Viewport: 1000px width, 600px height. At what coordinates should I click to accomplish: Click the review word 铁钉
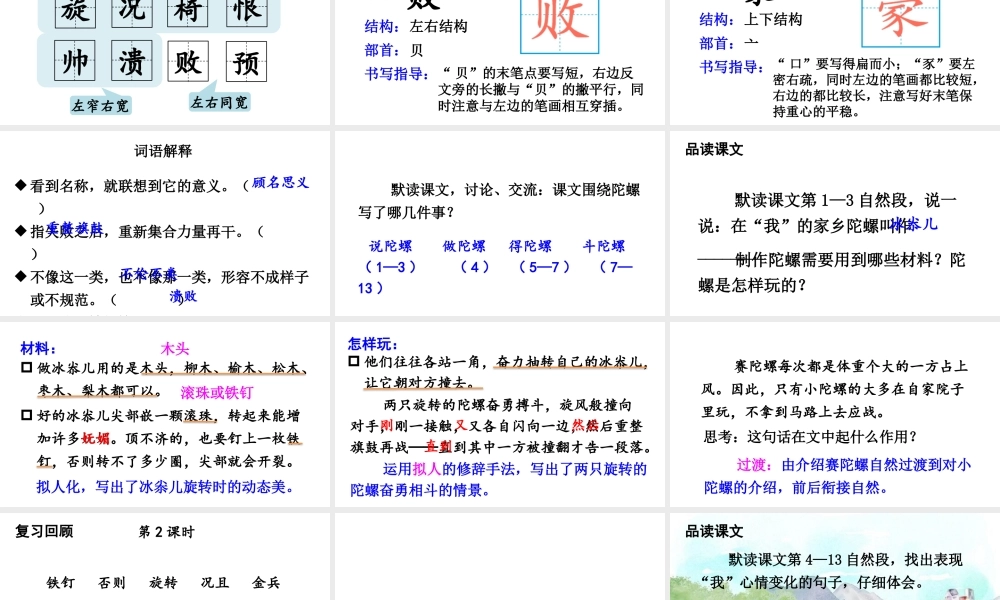pyautogui.click(x=61, y=582)
